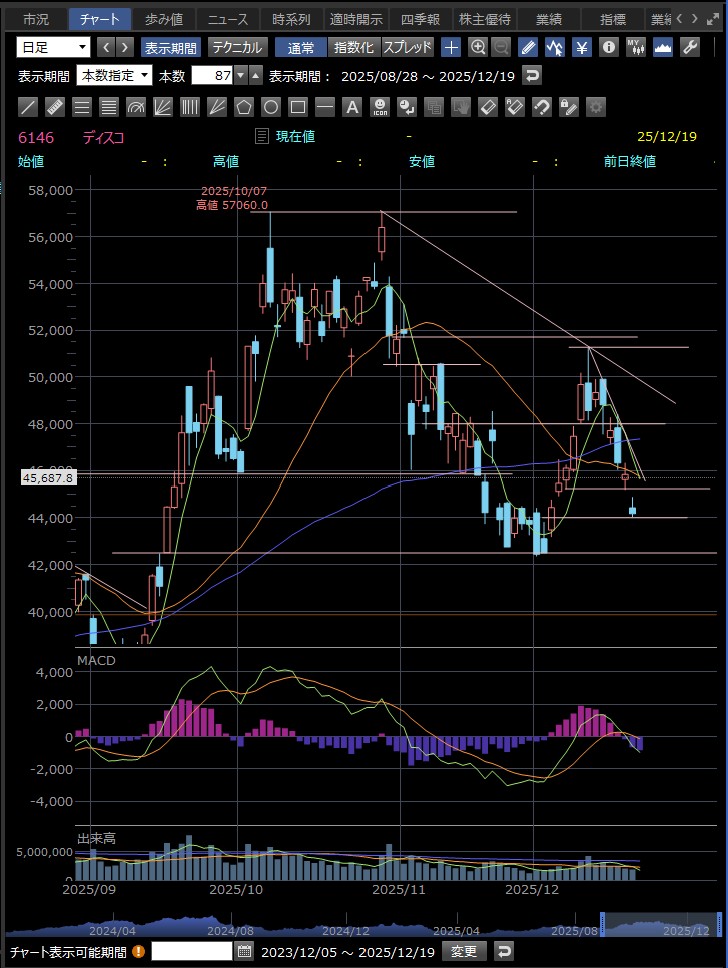Open the calendar date picker icon
Viewport: 728px width, 968px height.
point(245,951)
